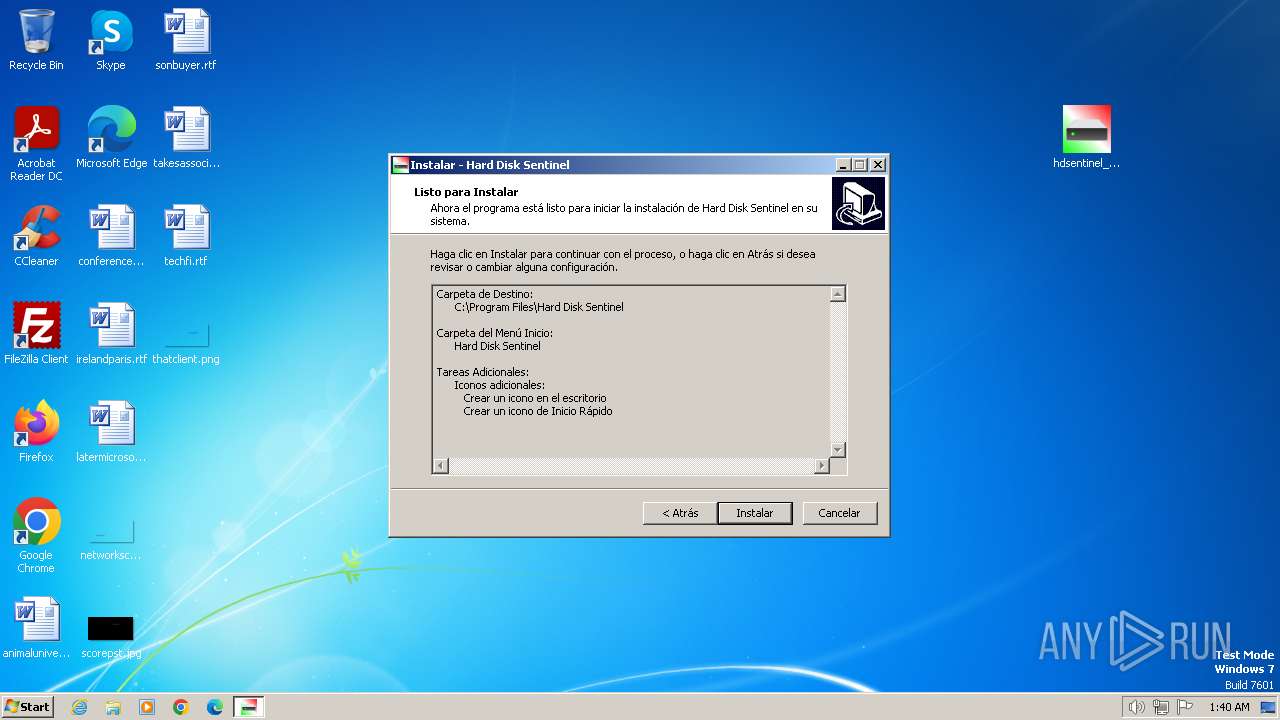Viewport: 1280px width, 720px height.
Task: Open FileZilla Client shortcut
Action: [x=36, y=334]
